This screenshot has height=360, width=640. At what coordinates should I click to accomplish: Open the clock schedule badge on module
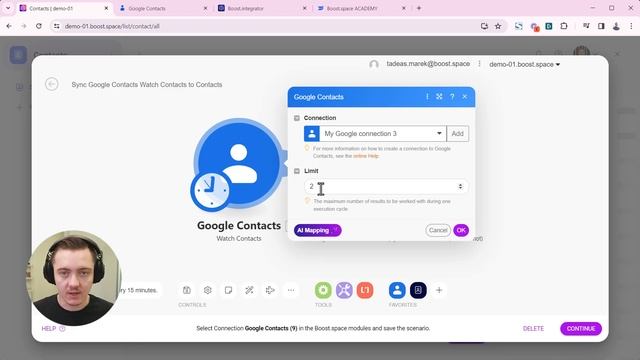(x=210, y=191)
